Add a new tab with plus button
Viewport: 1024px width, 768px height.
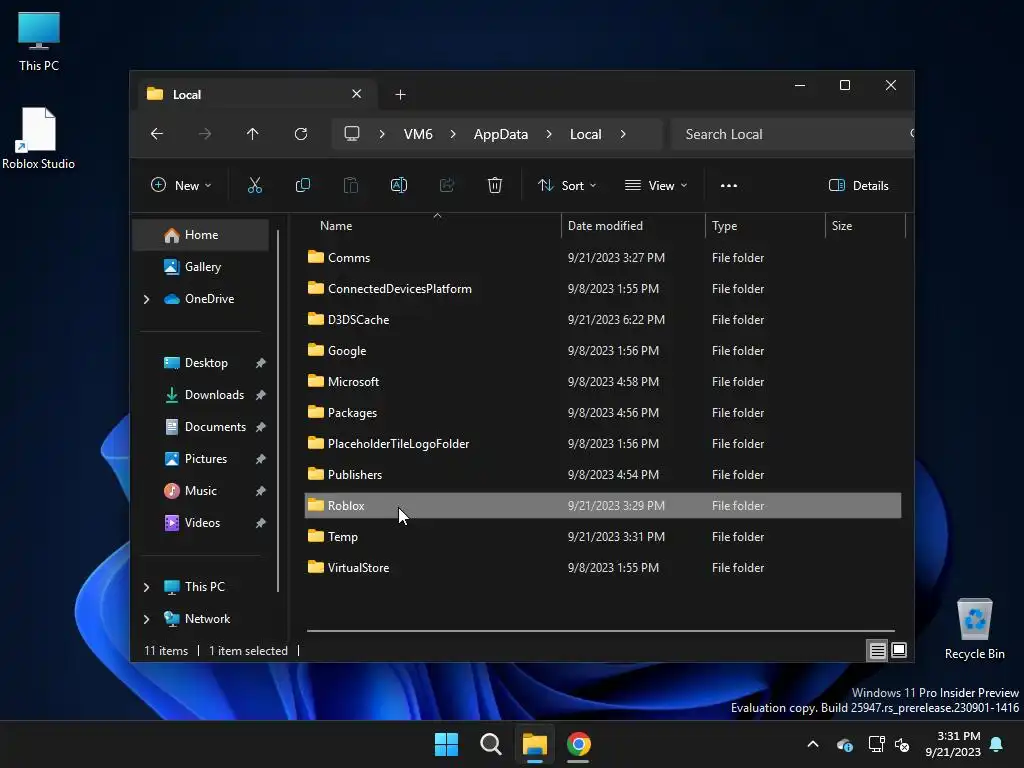(400, 95)
